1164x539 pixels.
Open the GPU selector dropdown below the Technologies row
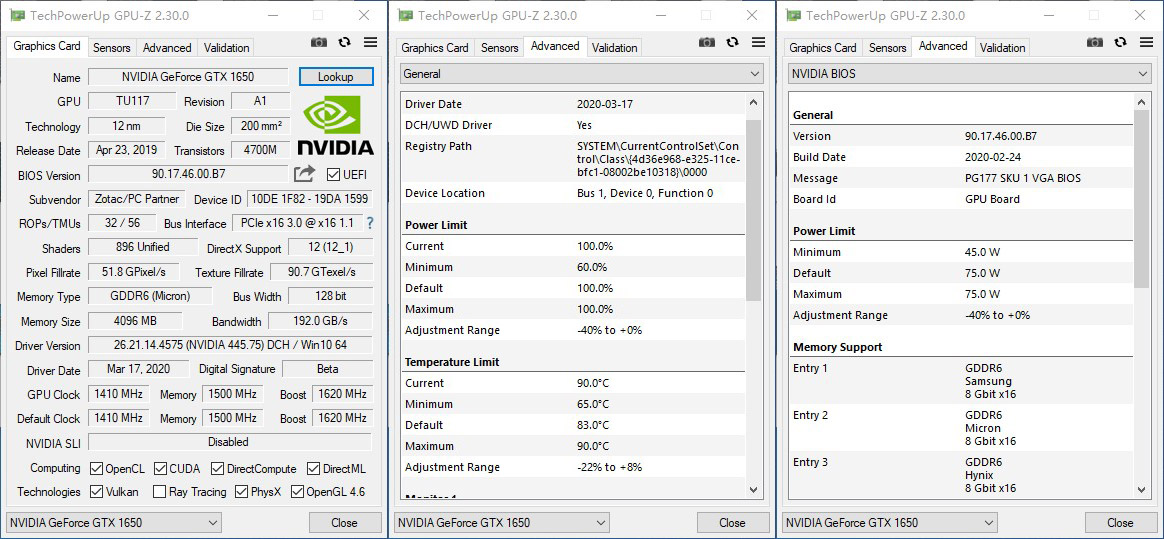pyautogui.click(x=113, y=522)
